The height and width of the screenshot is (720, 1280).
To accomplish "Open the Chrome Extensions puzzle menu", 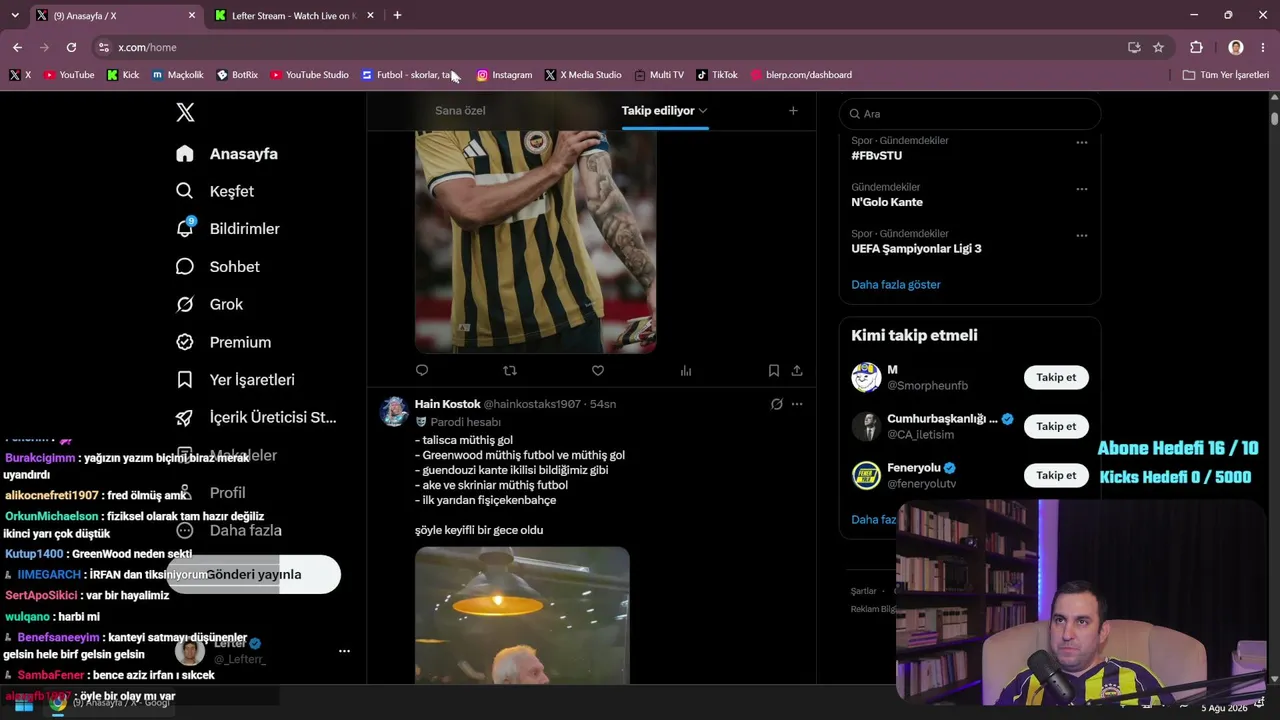I will (x=1196, y=47).
